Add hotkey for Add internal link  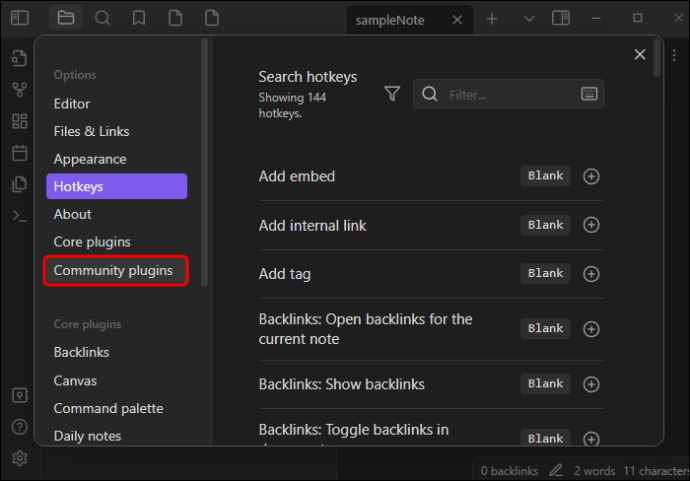click(591, 225)
